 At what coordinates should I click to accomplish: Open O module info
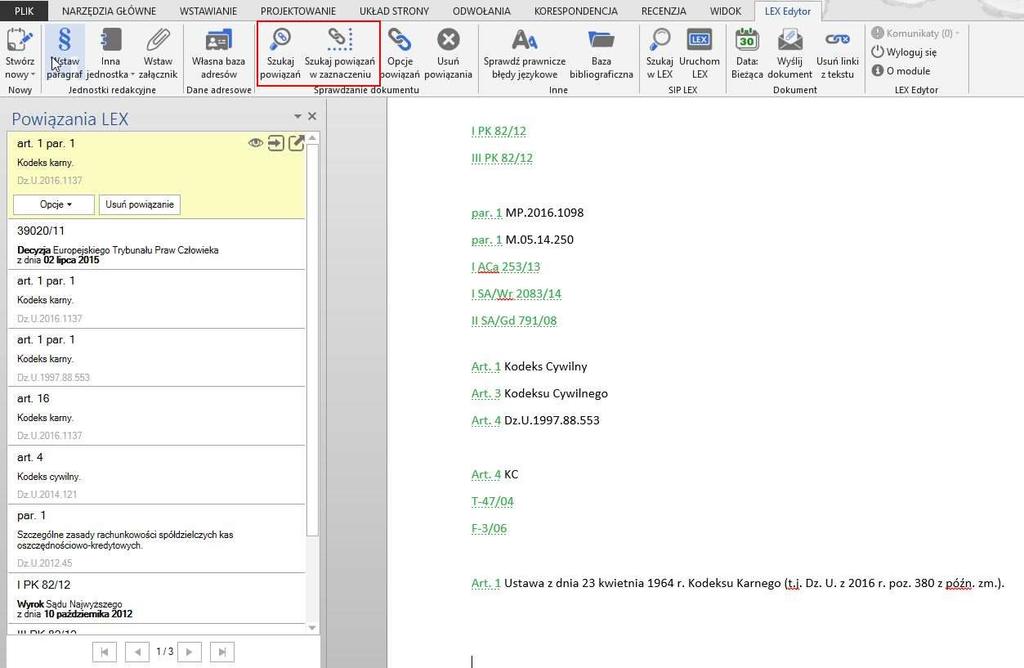(901, 71)
